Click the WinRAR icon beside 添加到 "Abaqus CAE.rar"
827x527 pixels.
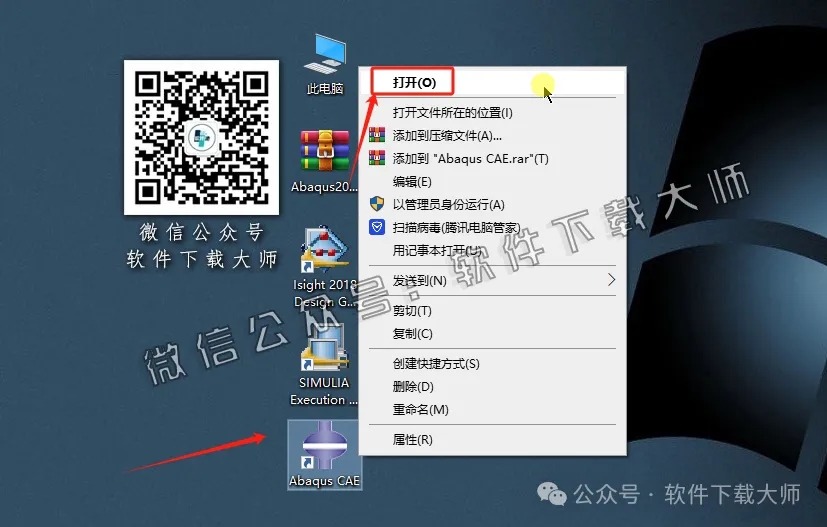coord(377,158)
